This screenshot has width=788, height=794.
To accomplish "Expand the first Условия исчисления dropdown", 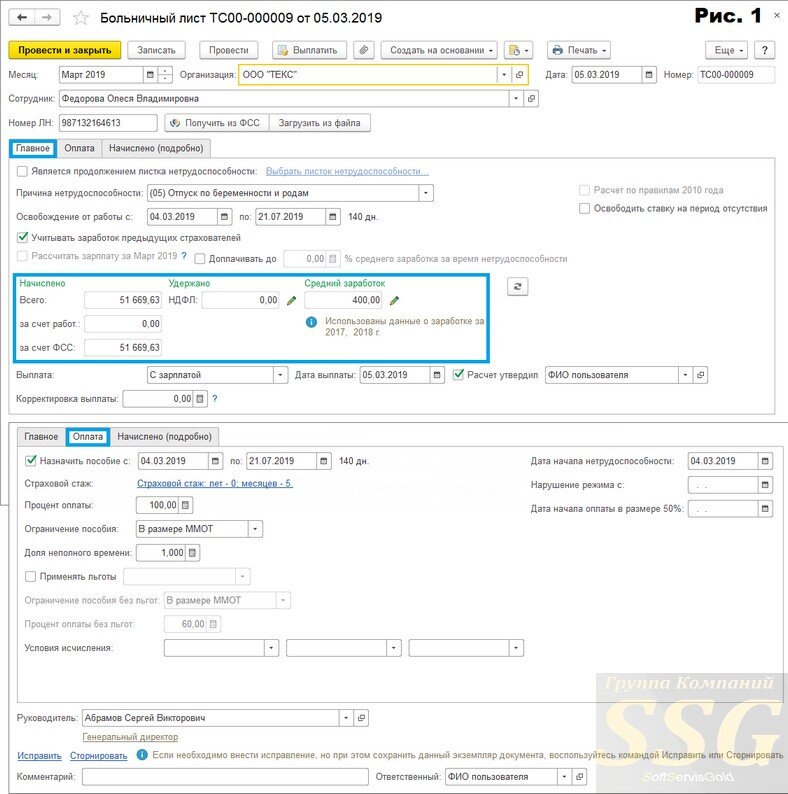I will tap(271, 648).
